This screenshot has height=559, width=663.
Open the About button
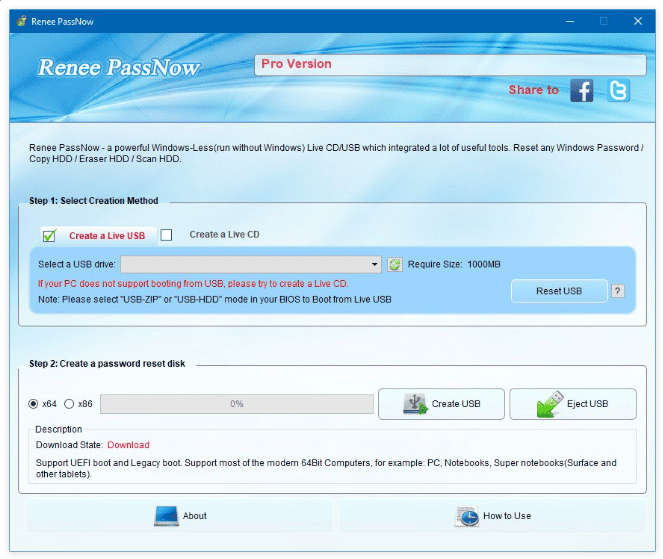(x=180, y=516)
